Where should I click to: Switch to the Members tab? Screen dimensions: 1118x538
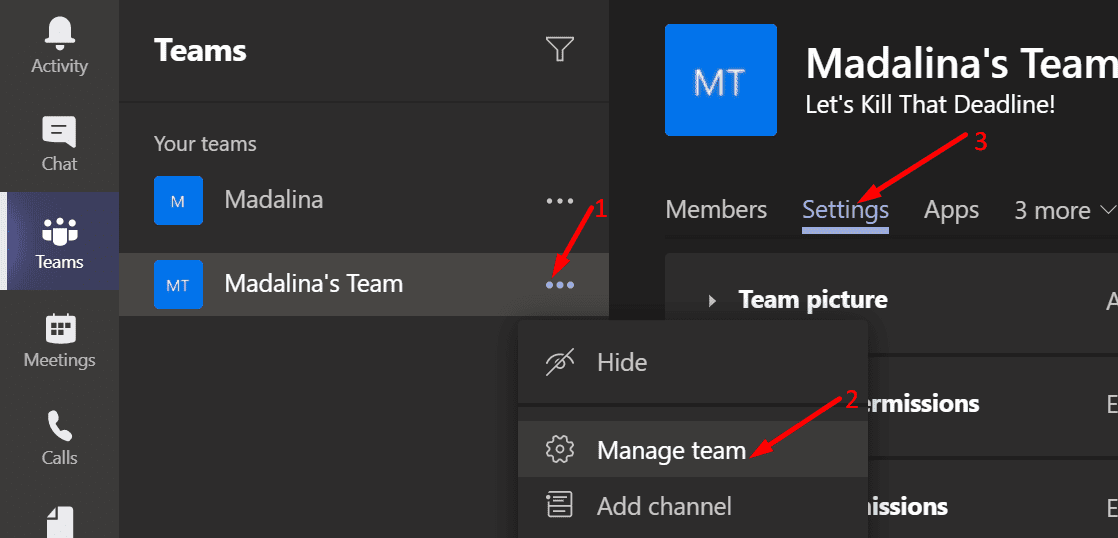(716, 209)
